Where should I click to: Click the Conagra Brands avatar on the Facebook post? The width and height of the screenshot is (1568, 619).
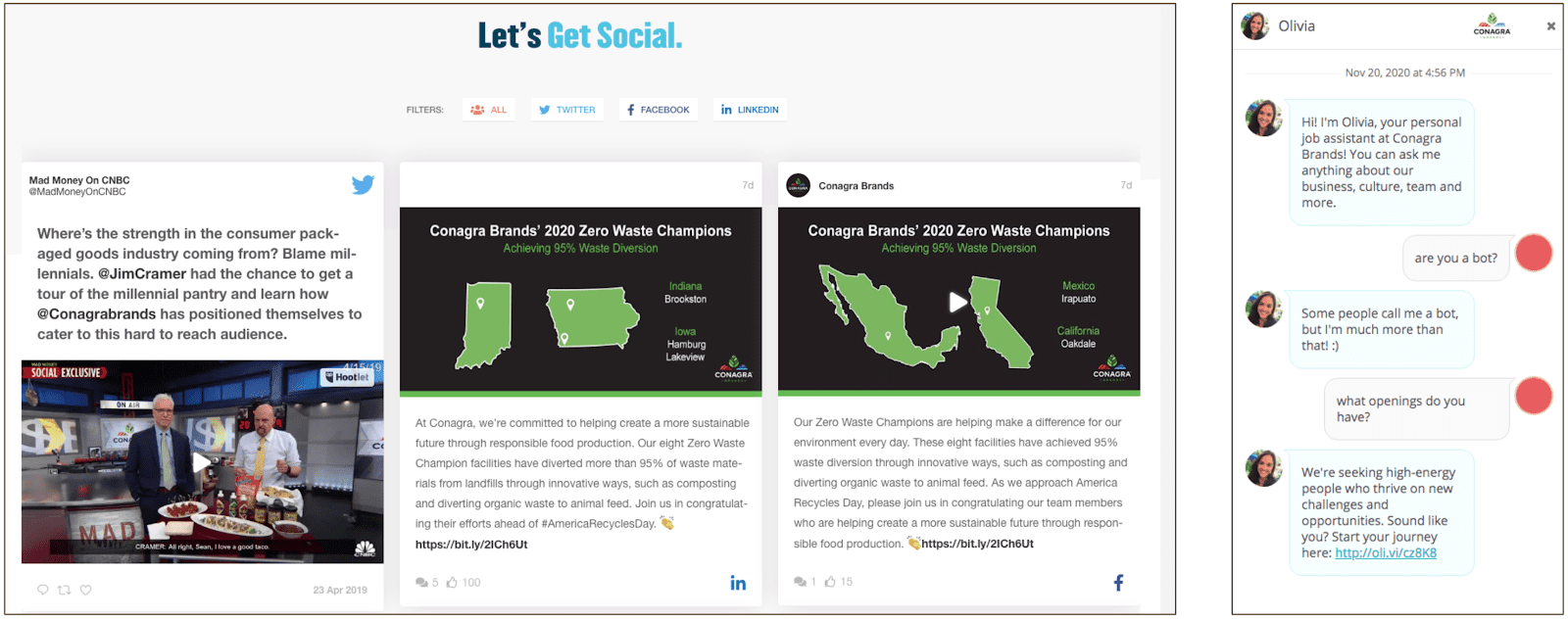[797, 185]
